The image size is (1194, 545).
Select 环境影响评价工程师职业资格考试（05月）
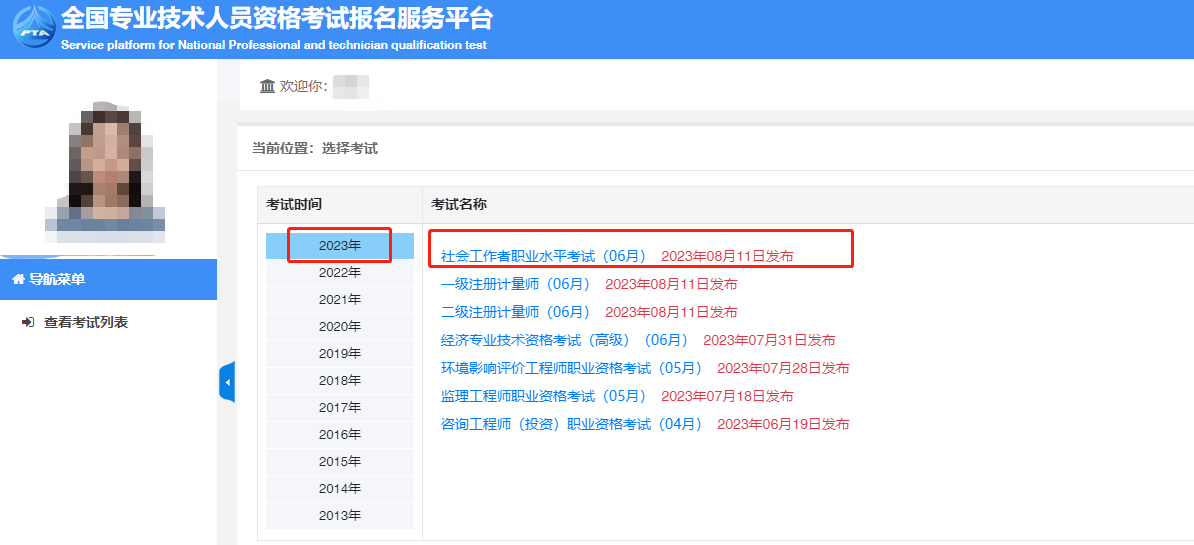click(572, 368)
